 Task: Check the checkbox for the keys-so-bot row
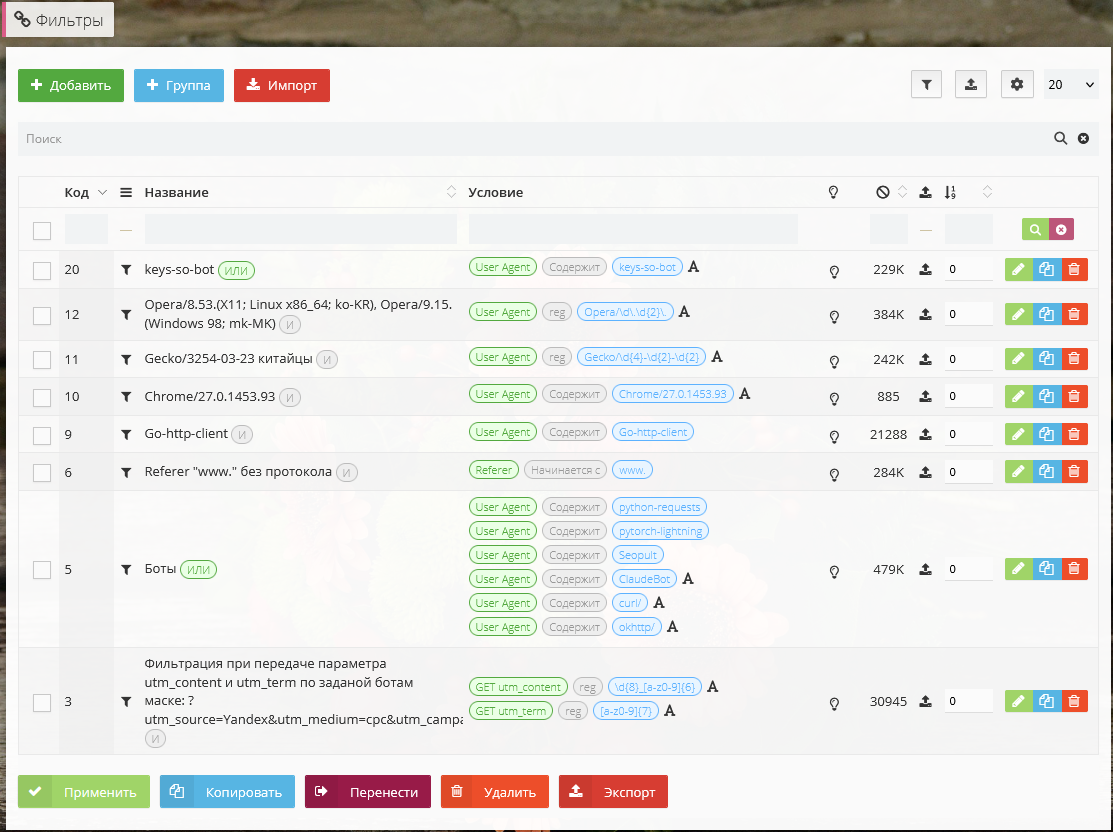[x=42, y=270]
